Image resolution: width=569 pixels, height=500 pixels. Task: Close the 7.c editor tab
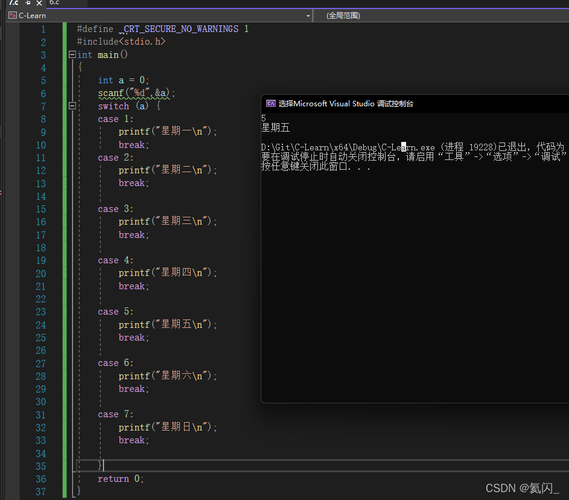pyautogui.click(x=39, y=3)
